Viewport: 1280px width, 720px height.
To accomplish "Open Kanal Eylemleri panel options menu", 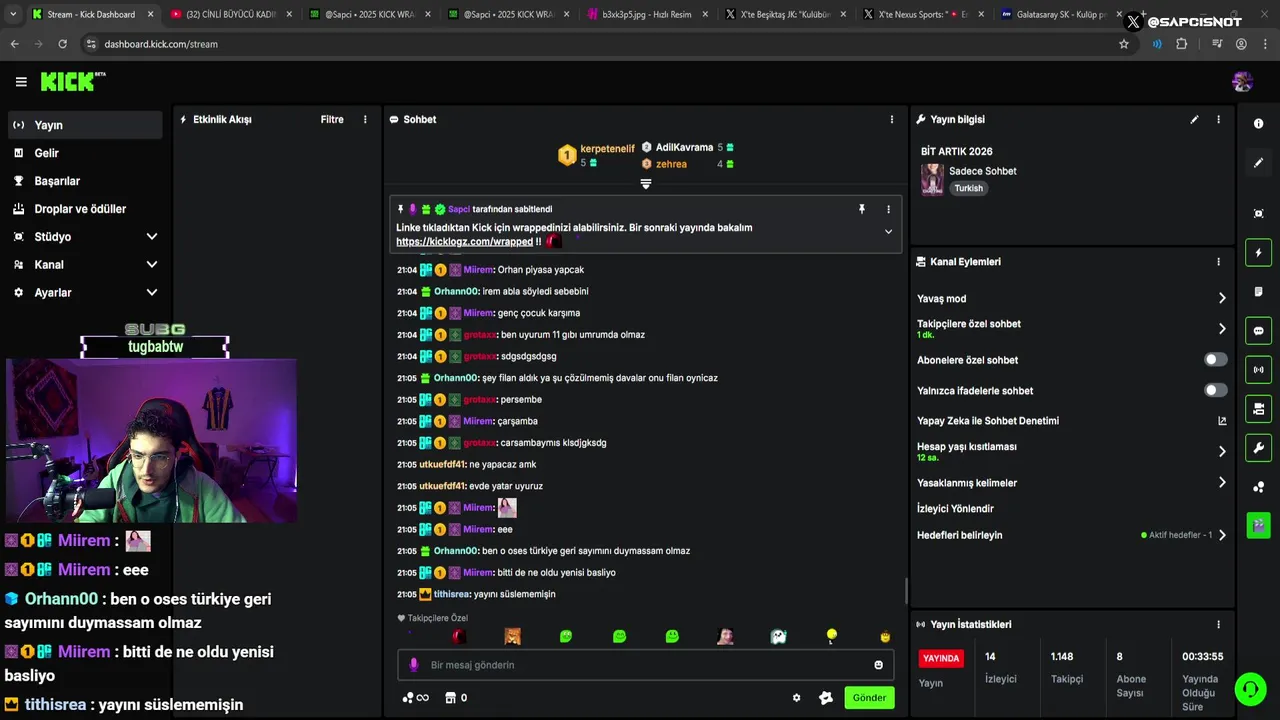I will (1218, 262).
